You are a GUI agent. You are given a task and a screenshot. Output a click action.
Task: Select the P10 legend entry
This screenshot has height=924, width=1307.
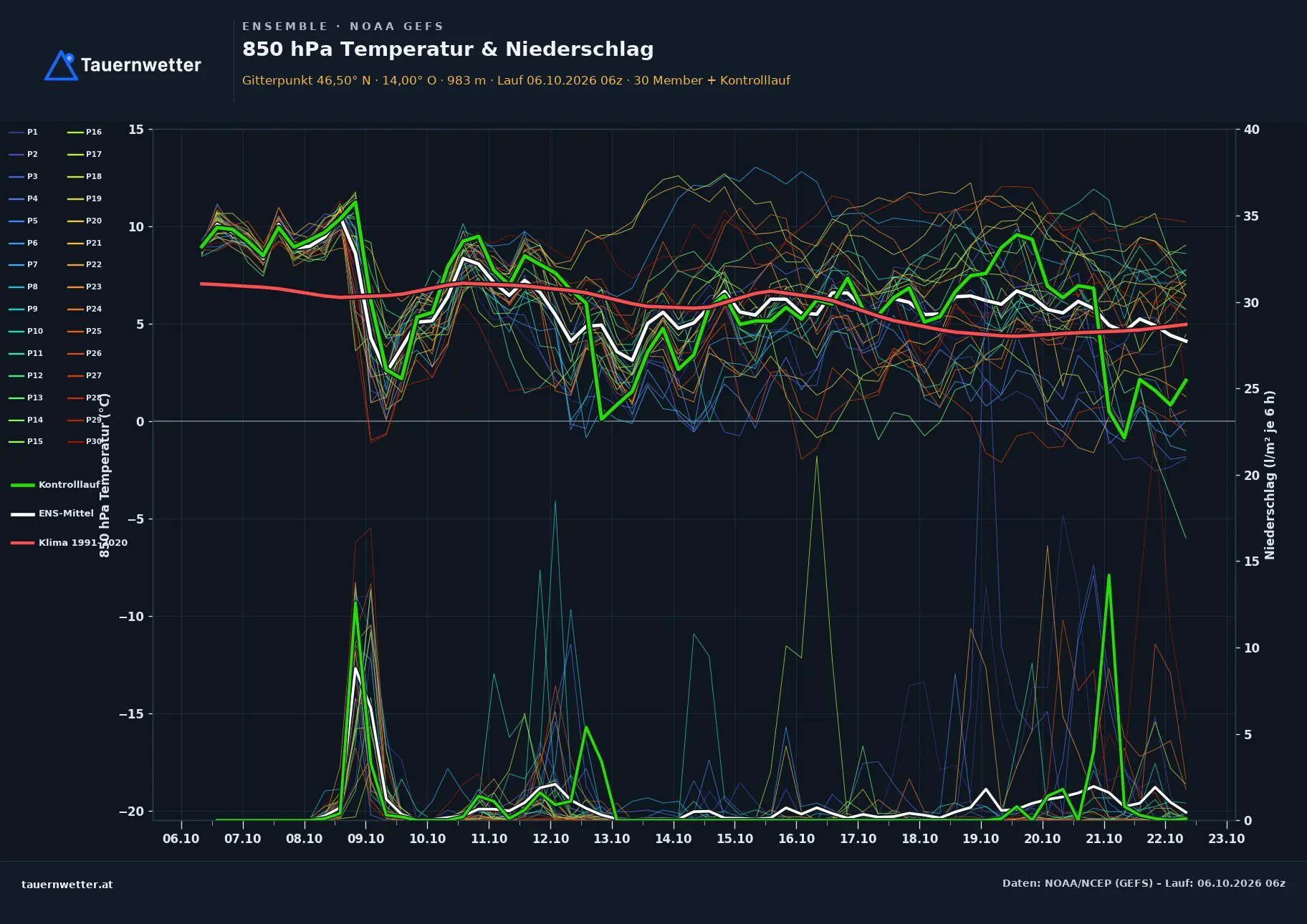click(26, 331)
